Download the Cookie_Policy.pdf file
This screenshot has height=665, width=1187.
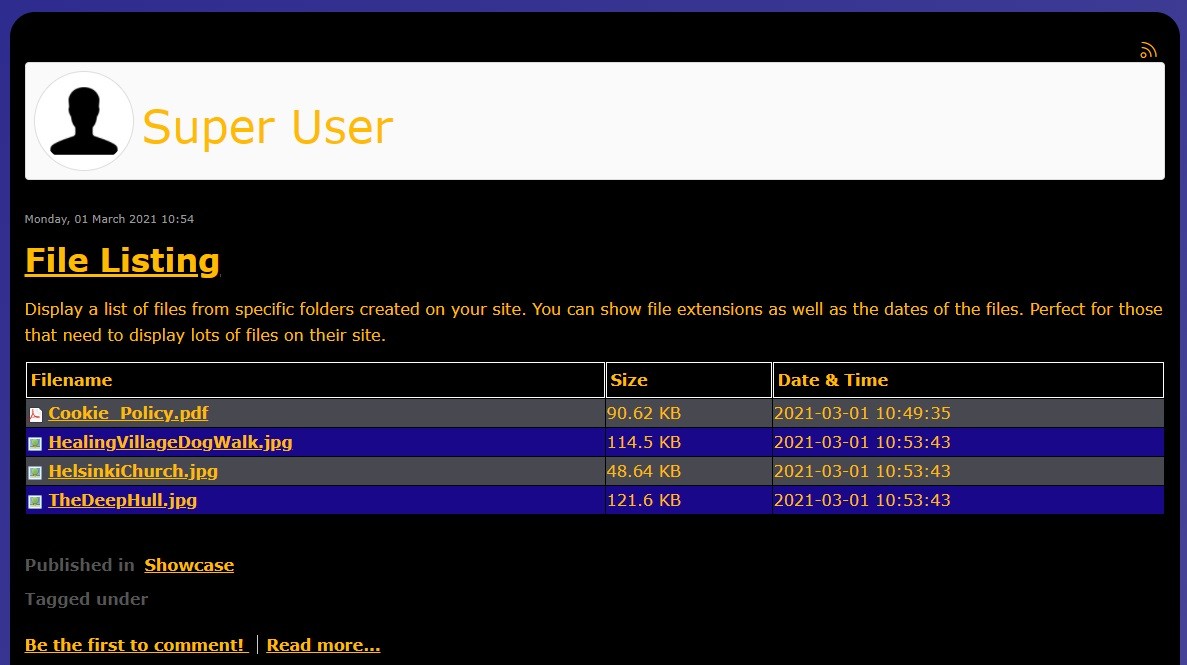click(x=128, y=413)
